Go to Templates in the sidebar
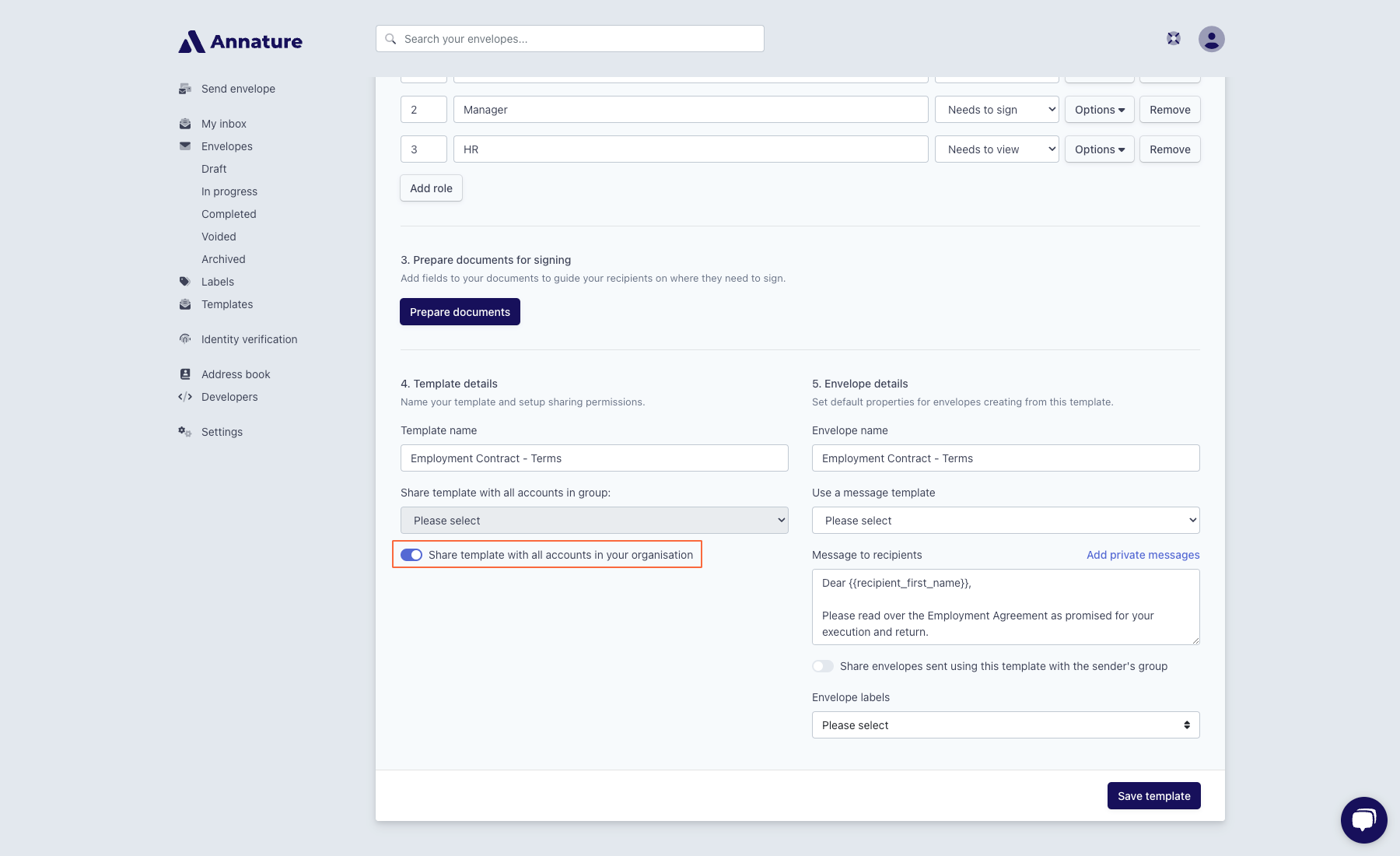 point(227,304)
